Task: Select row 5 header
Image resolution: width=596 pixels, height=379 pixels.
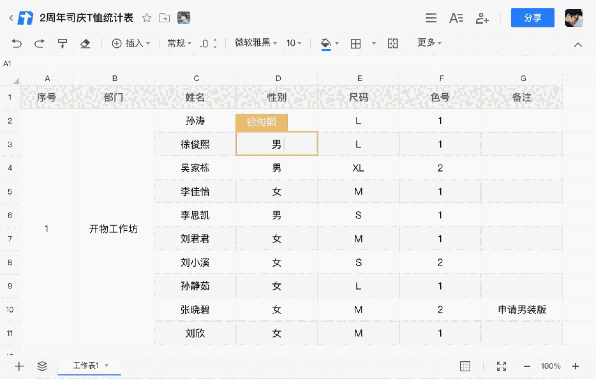Action: [10, 192]
